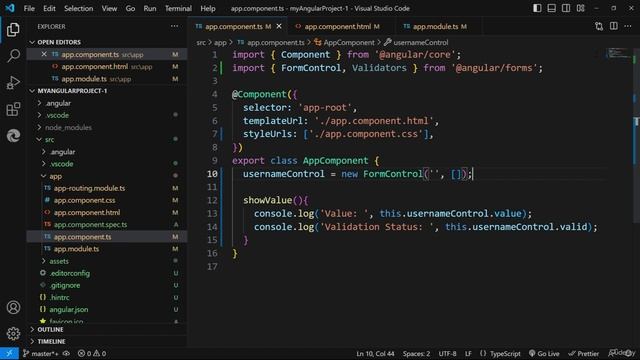Click the Explorer more actions ellipsis
Viewport: 640px width, 360px height.
174,26
